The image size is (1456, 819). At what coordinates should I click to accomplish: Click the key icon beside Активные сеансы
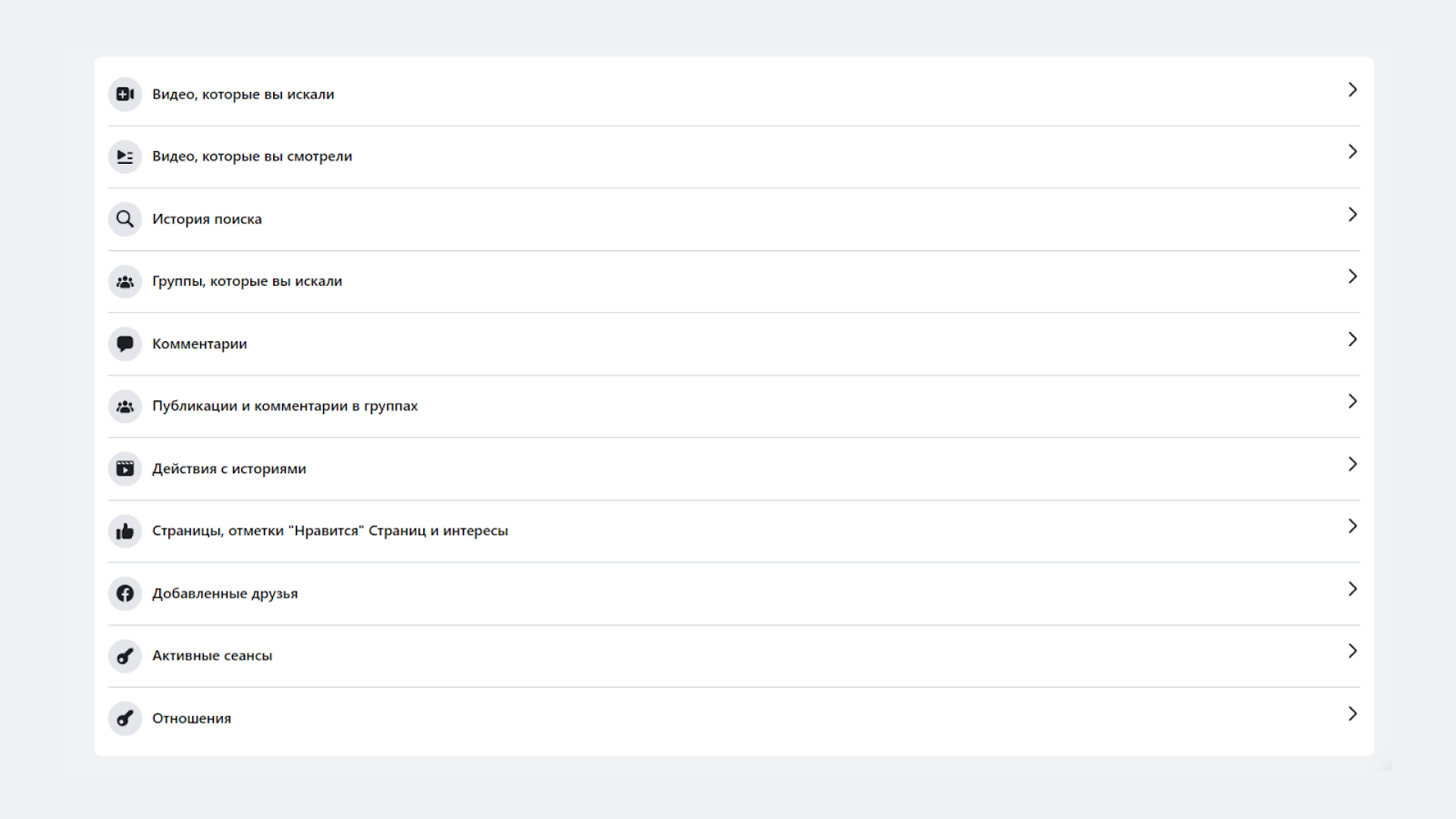(125, 656)
